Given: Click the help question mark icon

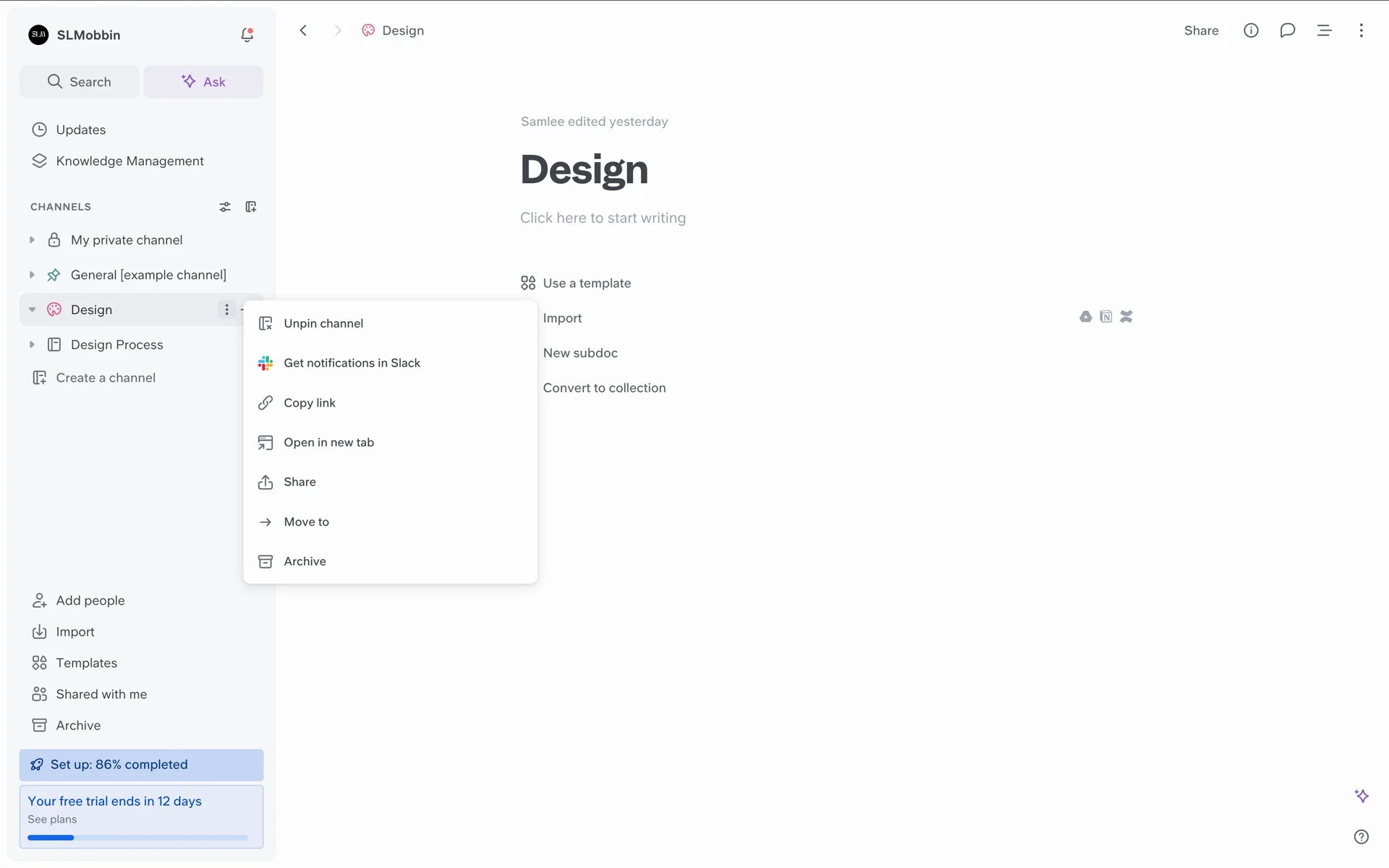Looking at the screenshot, I should pyautogui.click(x=1361, y=837).
